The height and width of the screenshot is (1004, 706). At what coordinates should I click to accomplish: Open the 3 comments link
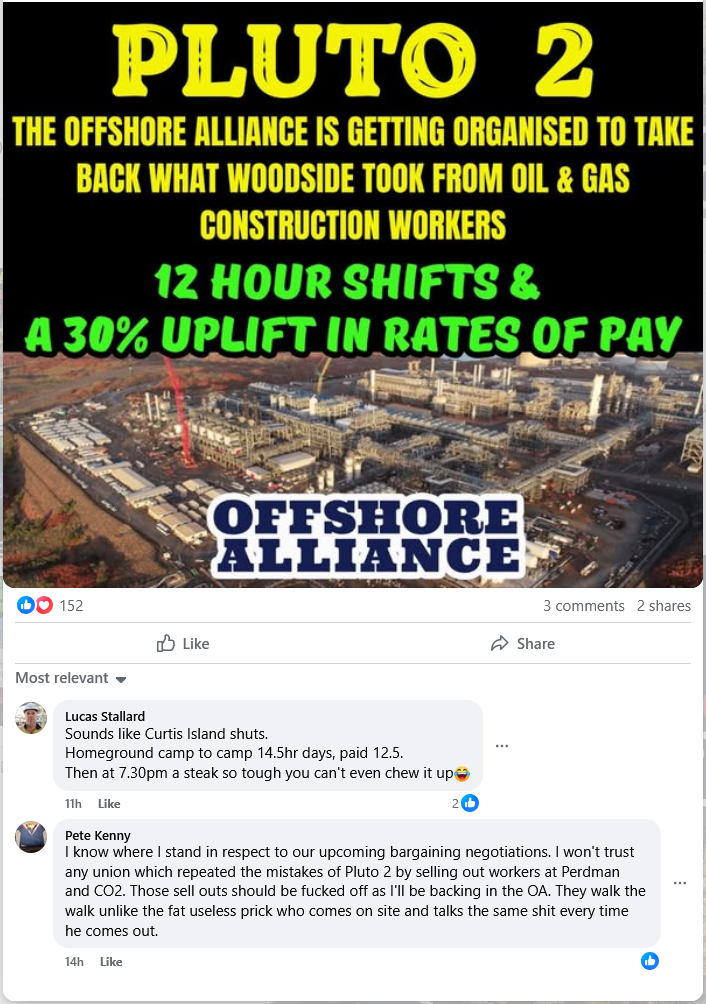tap(584, 605)
